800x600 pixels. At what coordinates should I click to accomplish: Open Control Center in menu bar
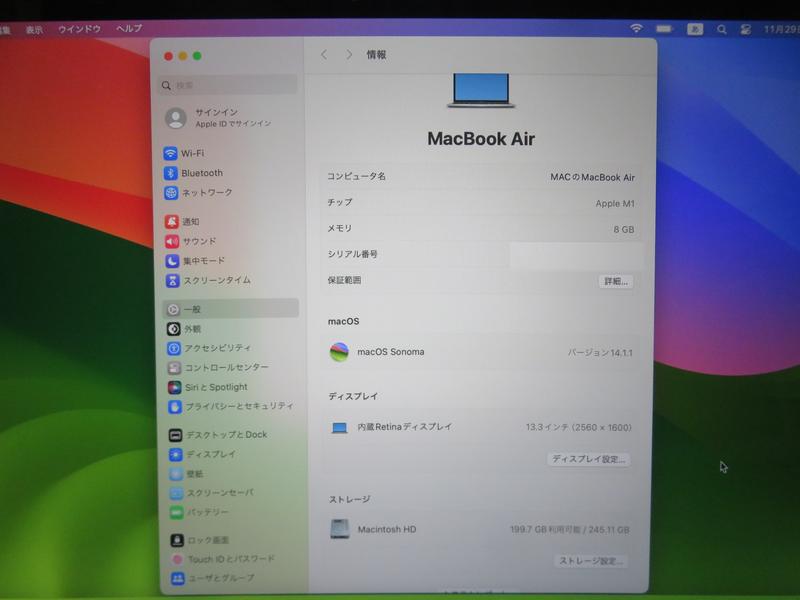pyautogui.click(x=745, y=30)
